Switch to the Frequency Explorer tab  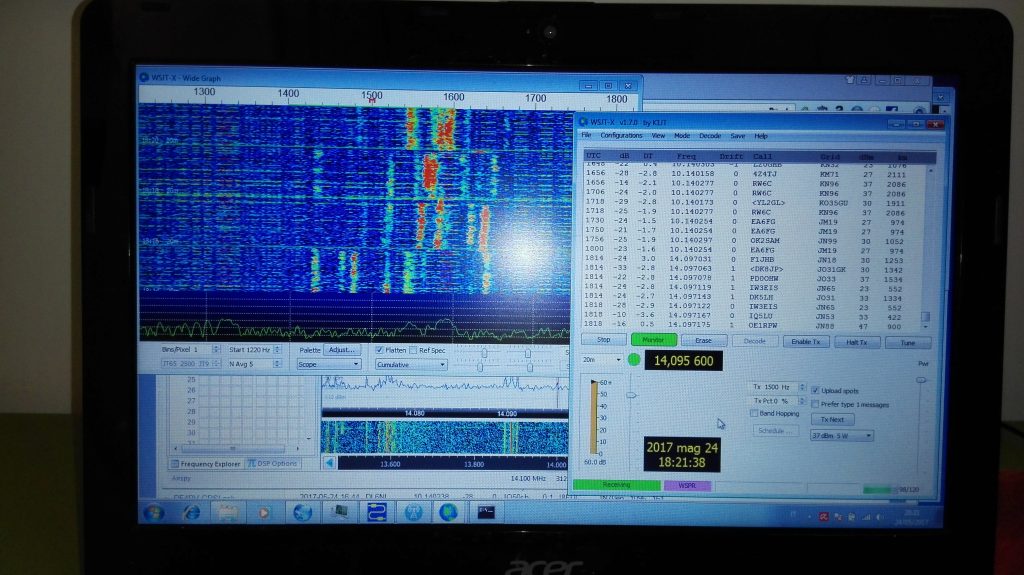[206, 463]
